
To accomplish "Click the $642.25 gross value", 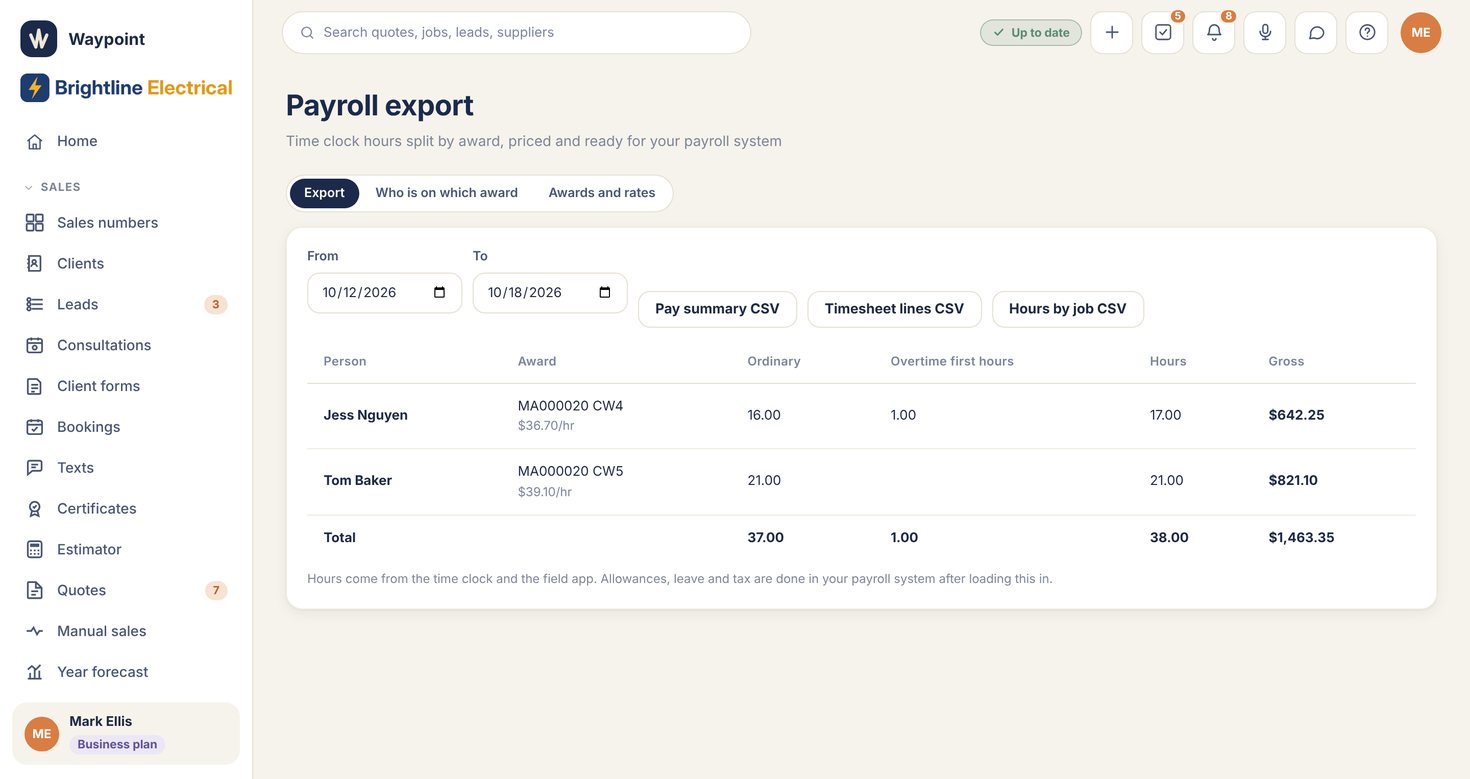I will point(1297,415).
